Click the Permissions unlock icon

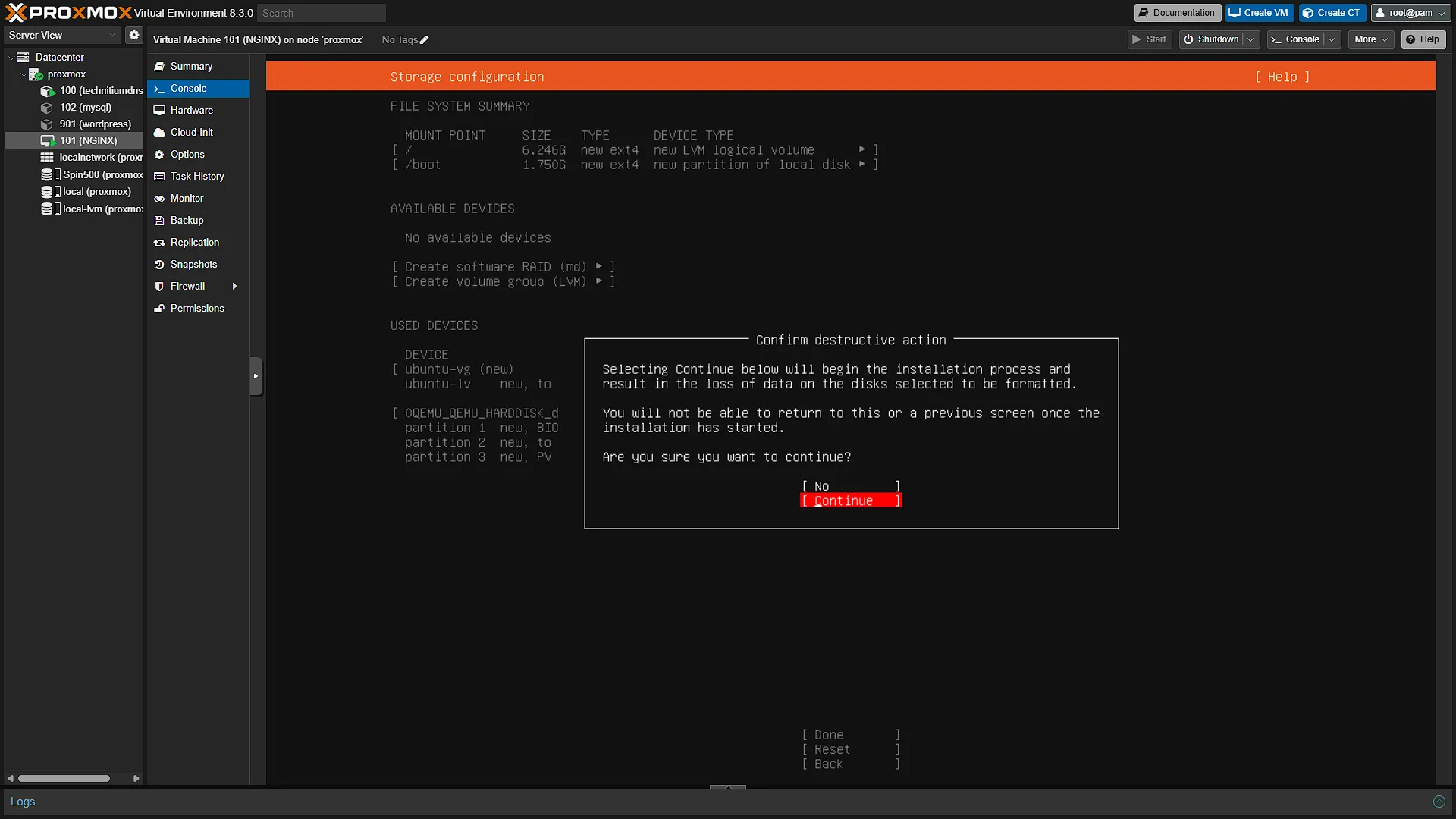159,309
